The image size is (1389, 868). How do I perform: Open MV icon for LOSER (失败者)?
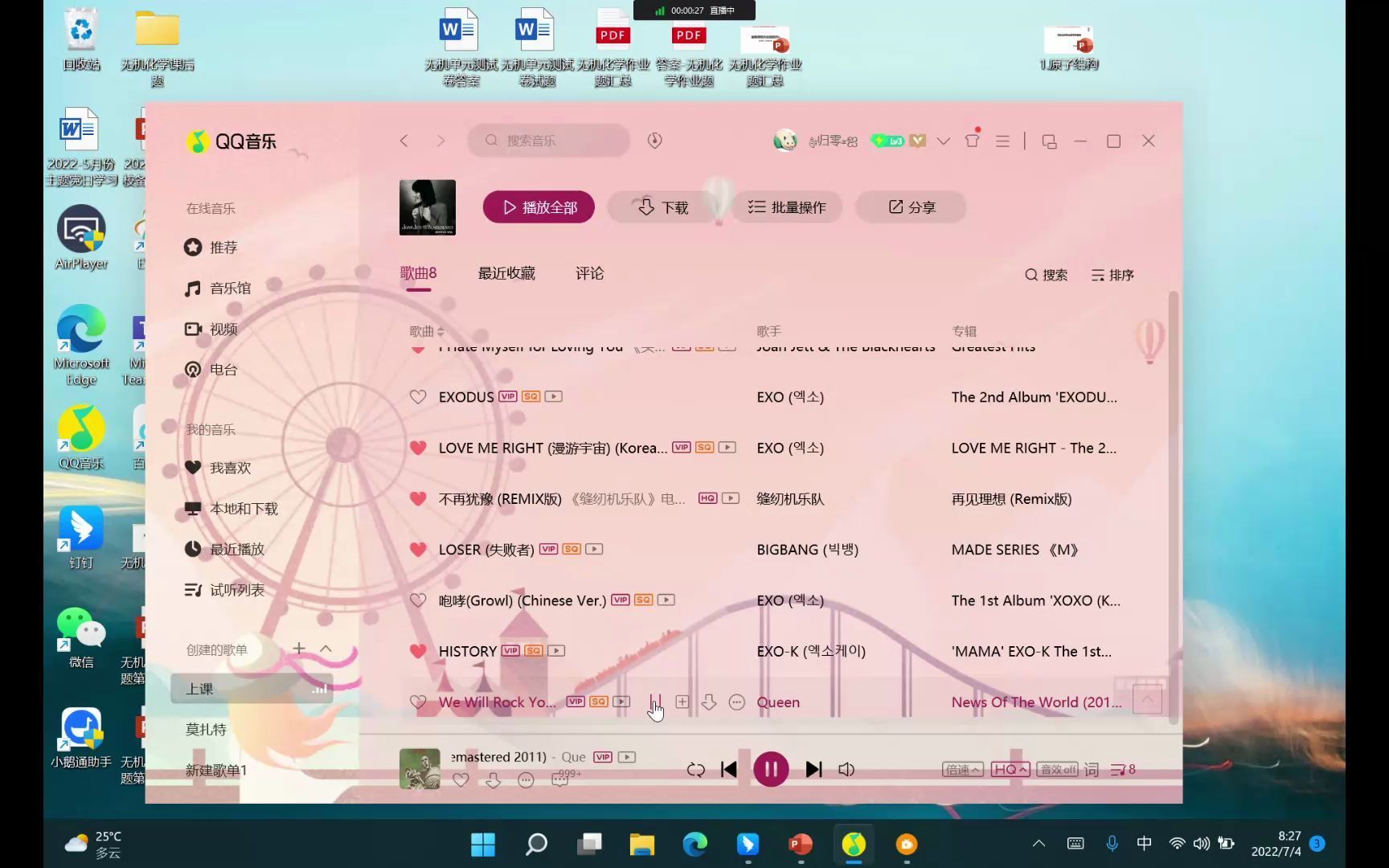[594, 549]
